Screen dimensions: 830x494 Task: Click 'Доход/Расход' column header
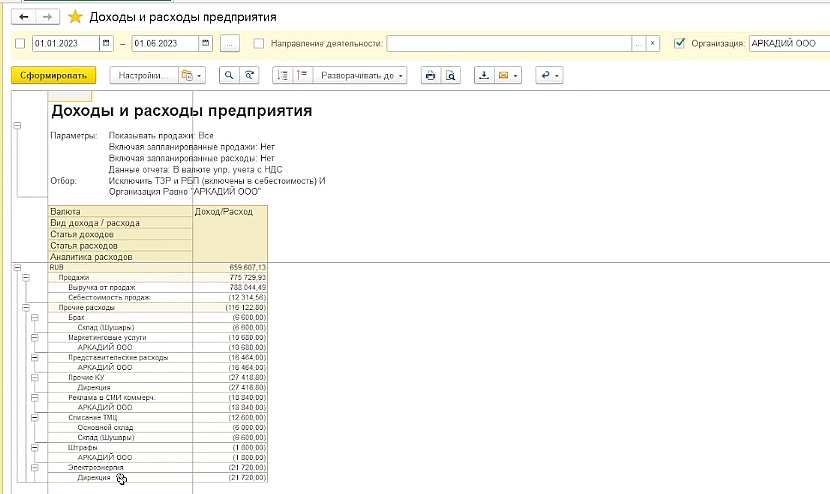[x=230, y=233]
